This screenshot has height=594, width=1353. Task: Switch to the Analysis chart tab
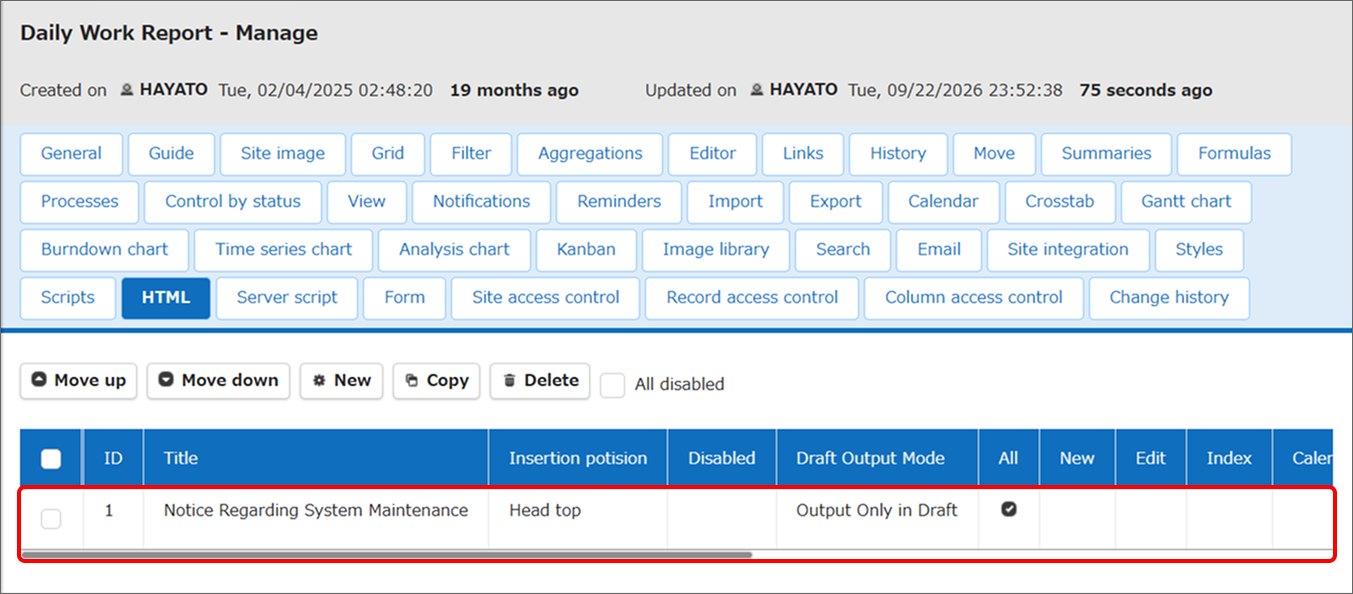point(454,250)
